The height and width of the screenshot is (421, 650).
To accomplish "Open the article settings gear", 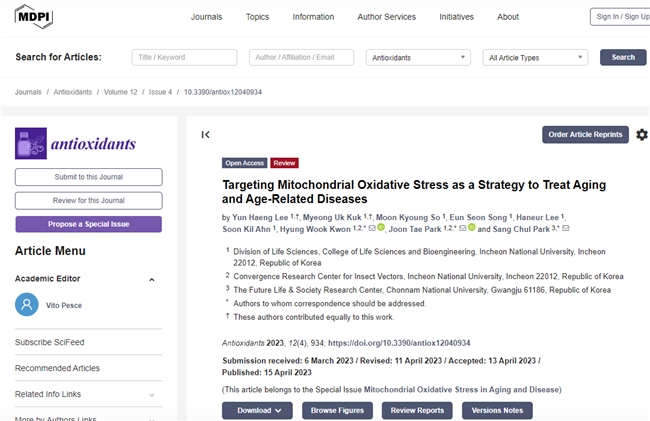I will (x=641, y=134).
